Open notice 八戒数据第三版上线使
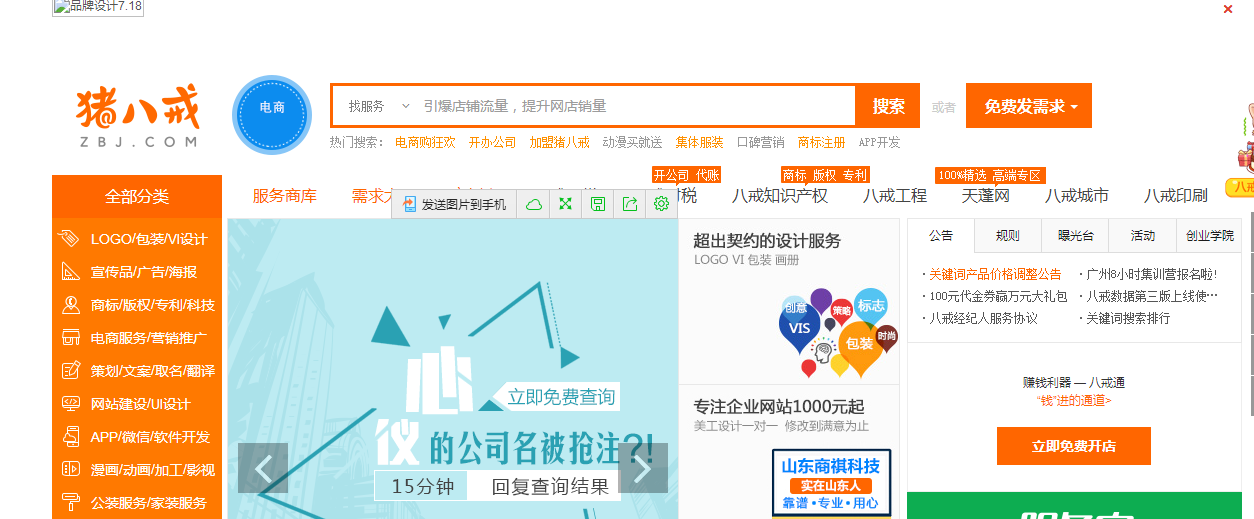 (x=1152, y=296)
